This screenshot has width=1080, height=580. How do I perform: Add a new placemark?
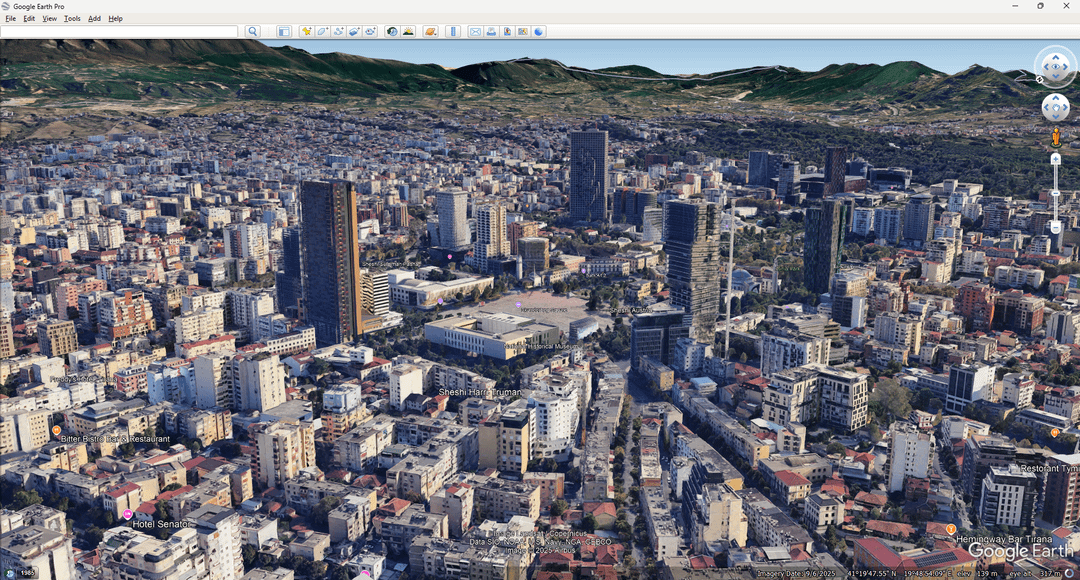pos(307,32)
